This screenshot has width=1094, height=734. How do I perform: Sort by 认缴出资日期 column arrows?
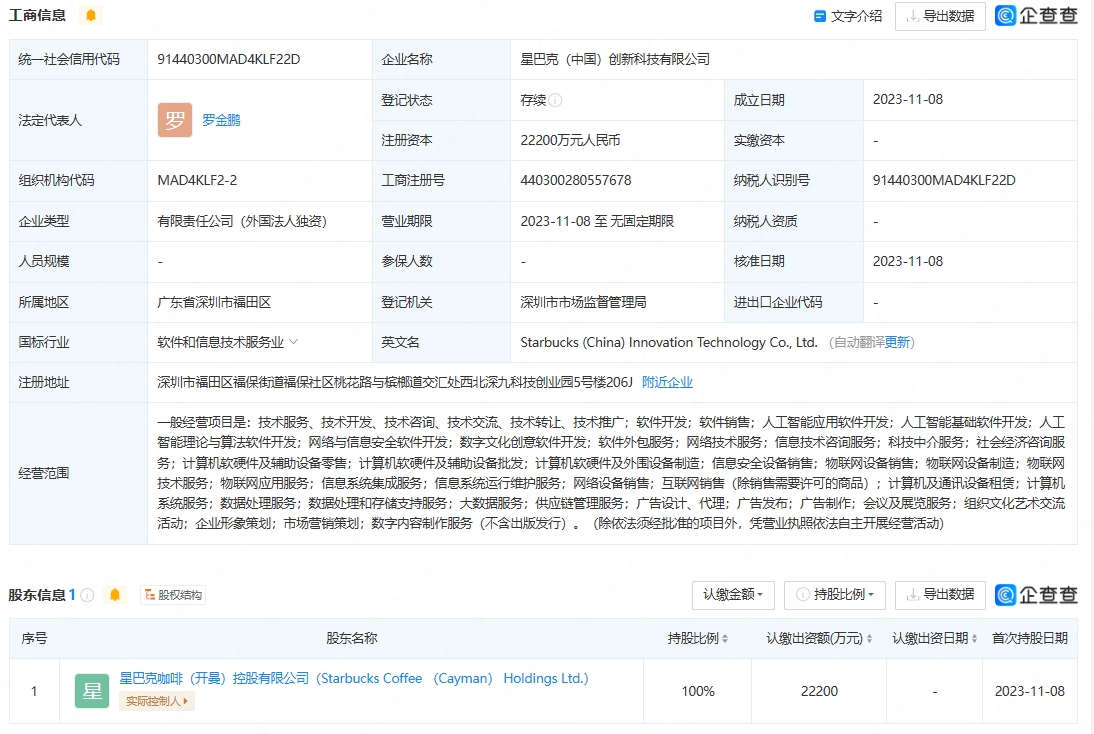click(x=974, y=638)
